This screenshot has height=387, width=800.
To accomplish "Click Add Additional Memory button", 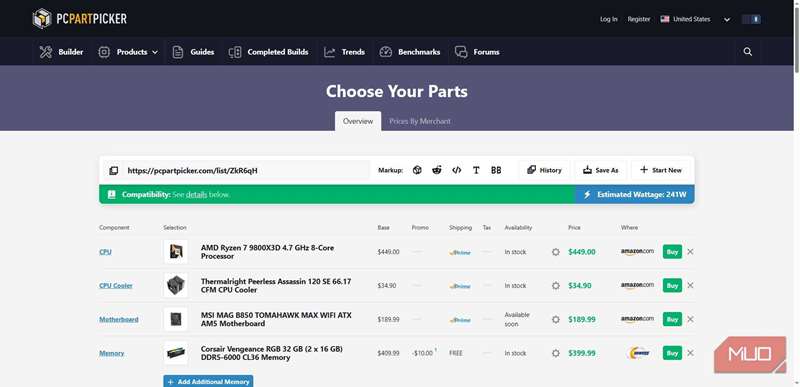I will point(208,381).
